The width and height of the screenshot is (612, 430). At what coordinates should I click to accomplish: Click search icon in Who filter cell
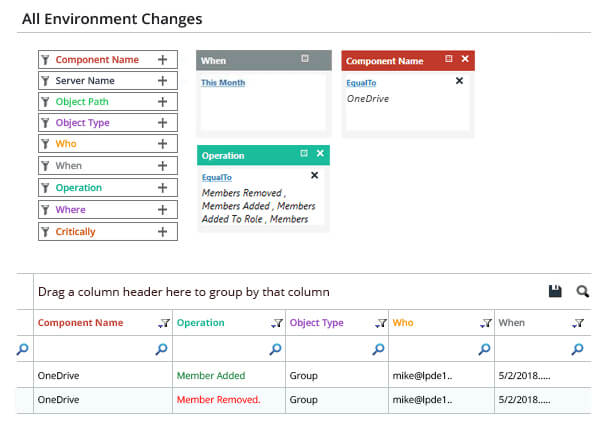tap(484, 349)
